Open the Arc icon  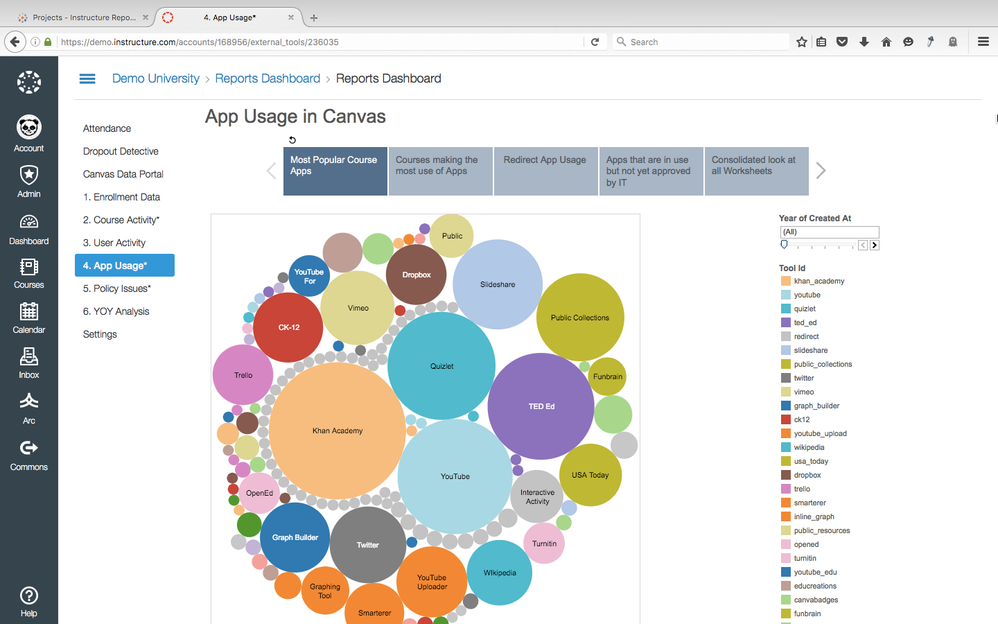point(29,401)
